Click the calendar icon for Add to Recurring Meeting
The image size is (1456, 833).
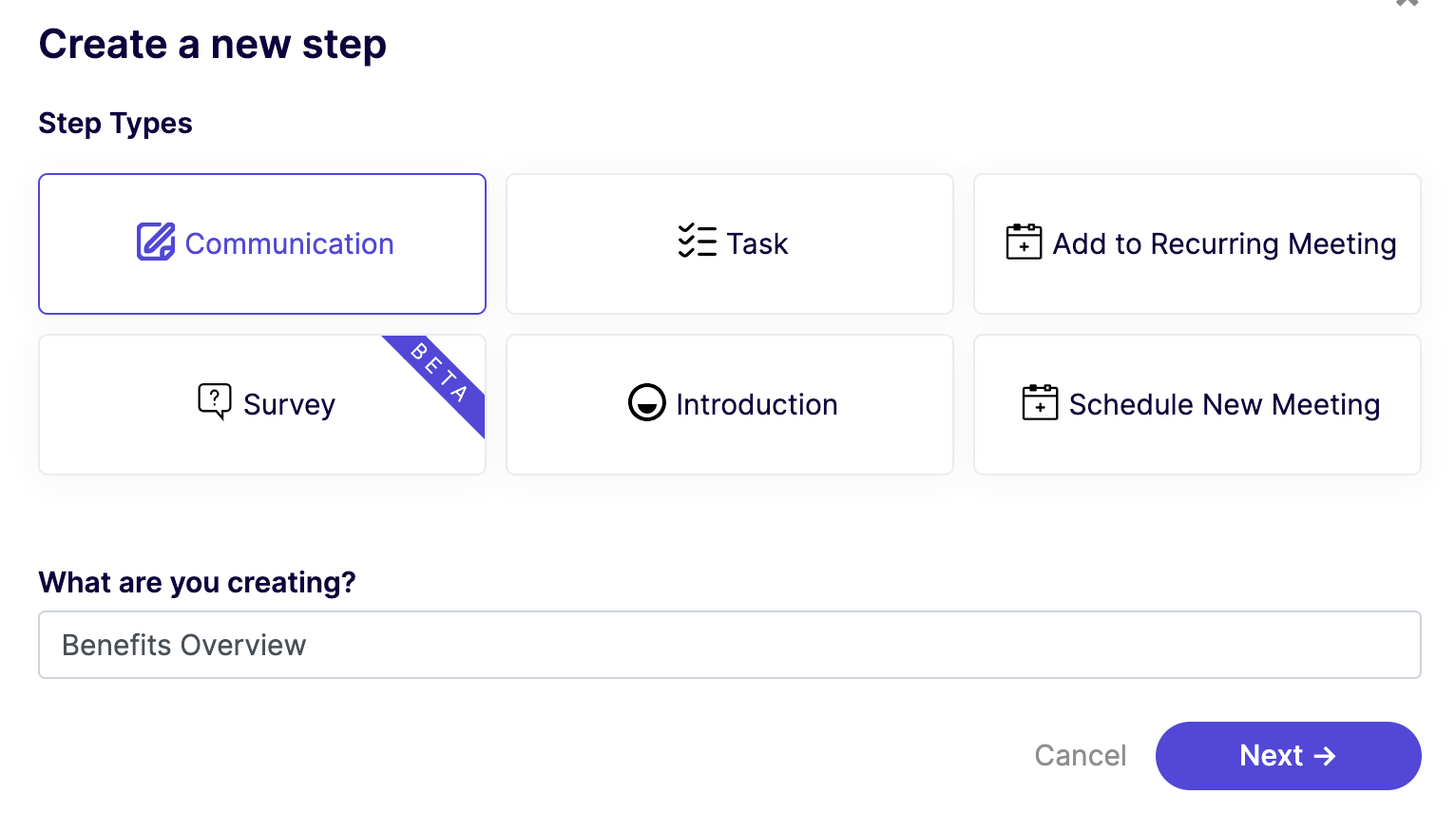click(1024, 242)
